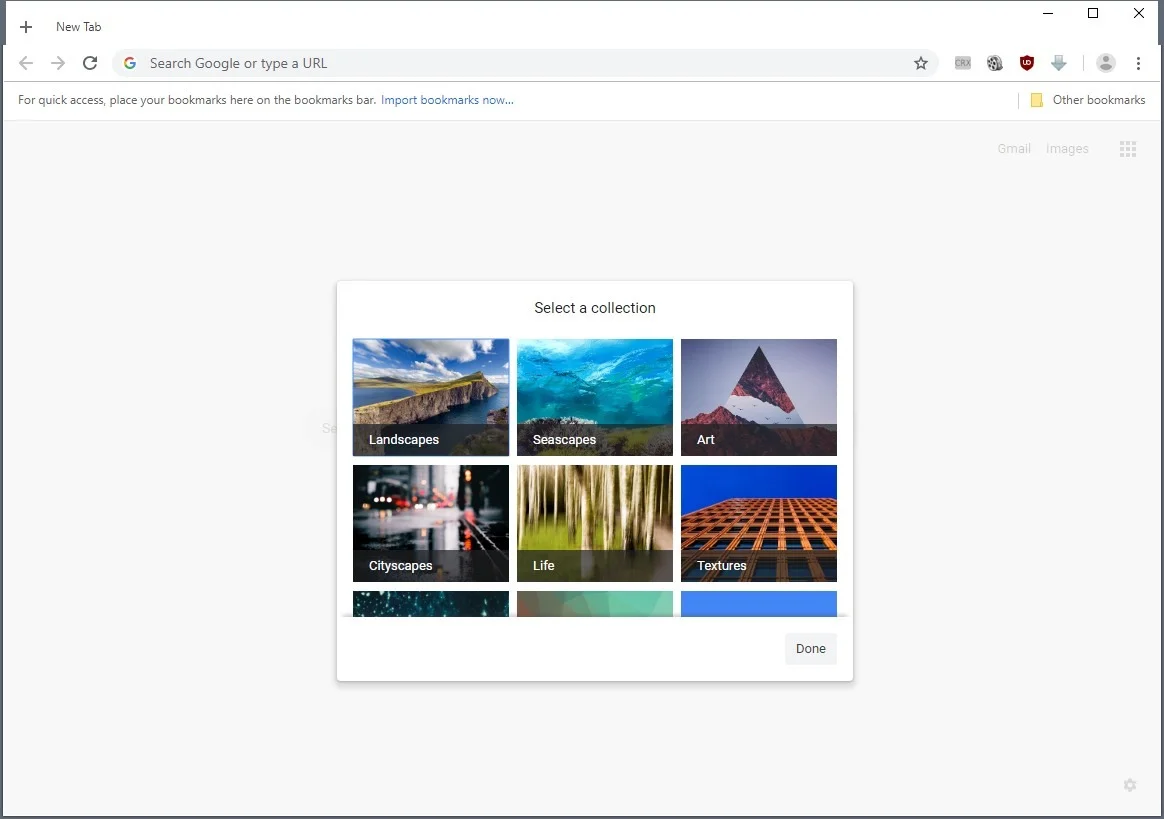This screenshot has width=1164, height=819.
Task: Open the Google apps grid
Action: (1128, 149)
